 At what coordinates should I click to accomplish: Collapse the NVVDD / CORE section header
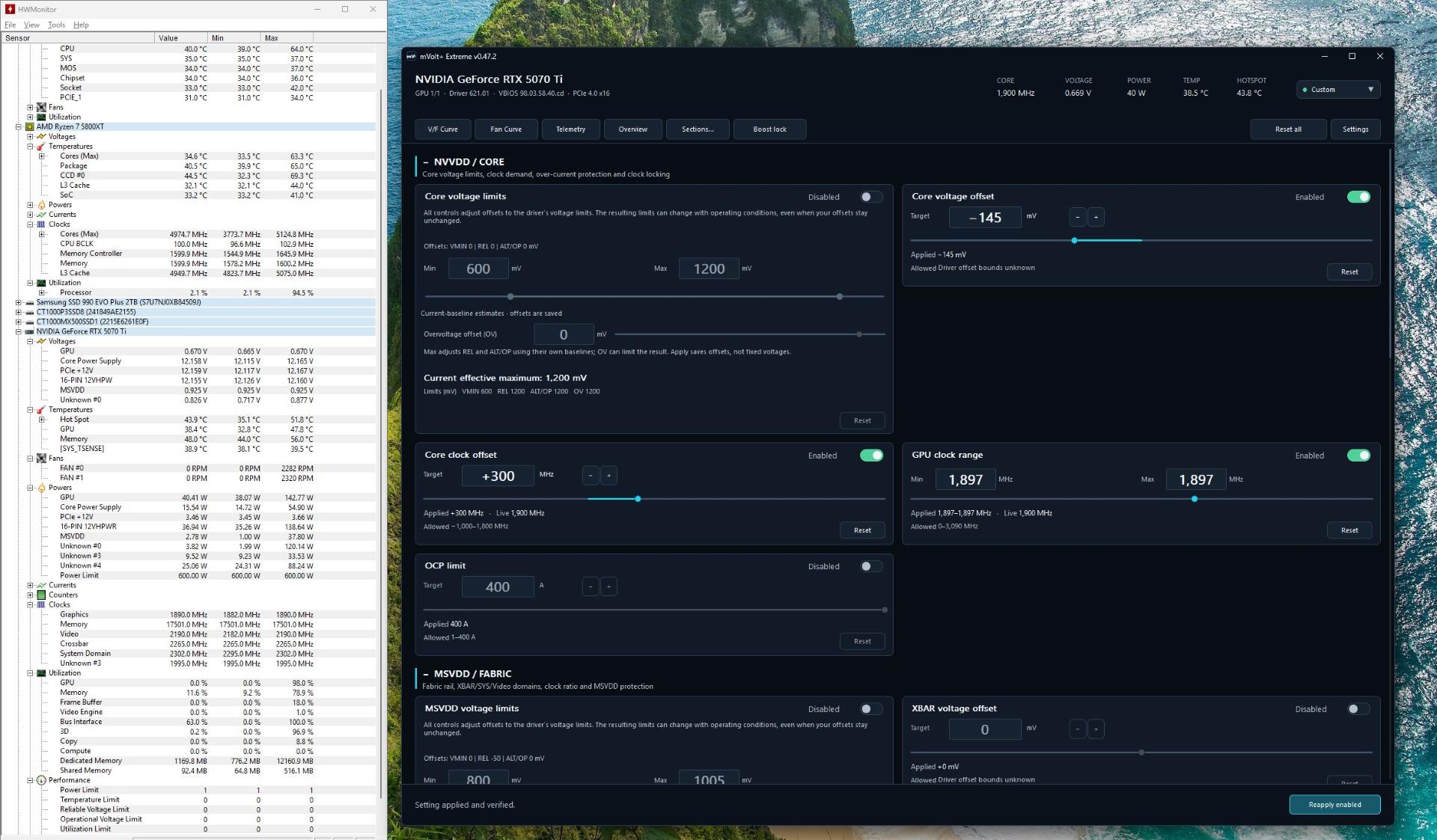point(426,162)
